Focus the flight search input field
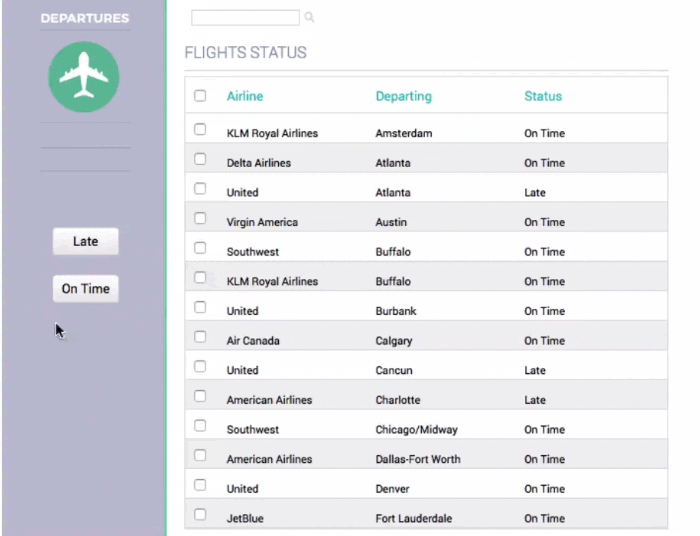The image size is (700, 536). 245,17
